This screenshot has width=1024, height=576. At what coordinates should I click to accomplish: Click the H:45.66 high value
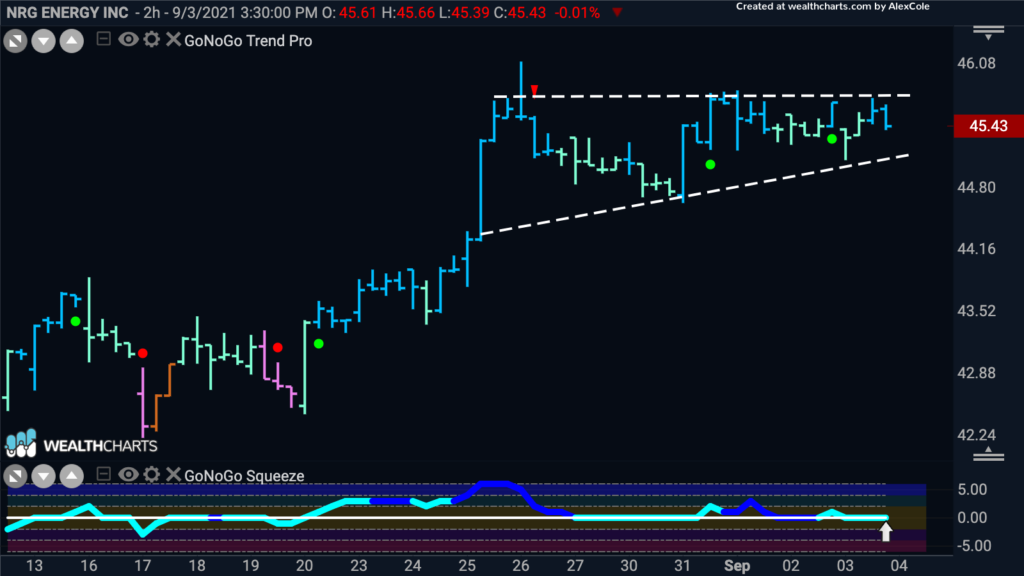[x=408, y=12]
